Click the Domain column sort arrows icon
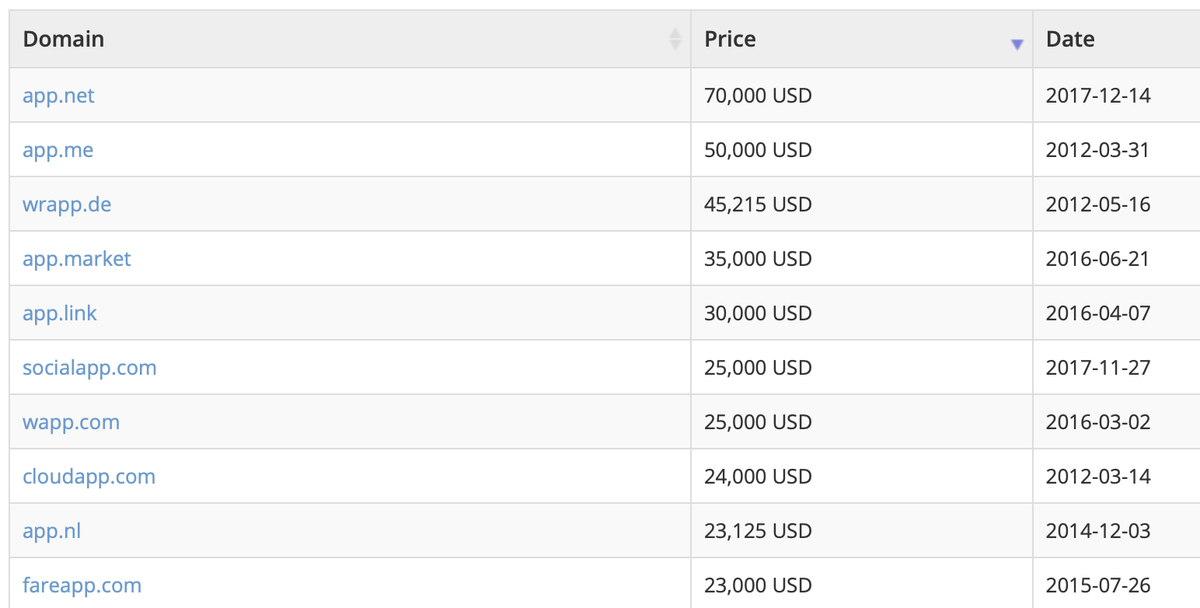 click(675, 40)
